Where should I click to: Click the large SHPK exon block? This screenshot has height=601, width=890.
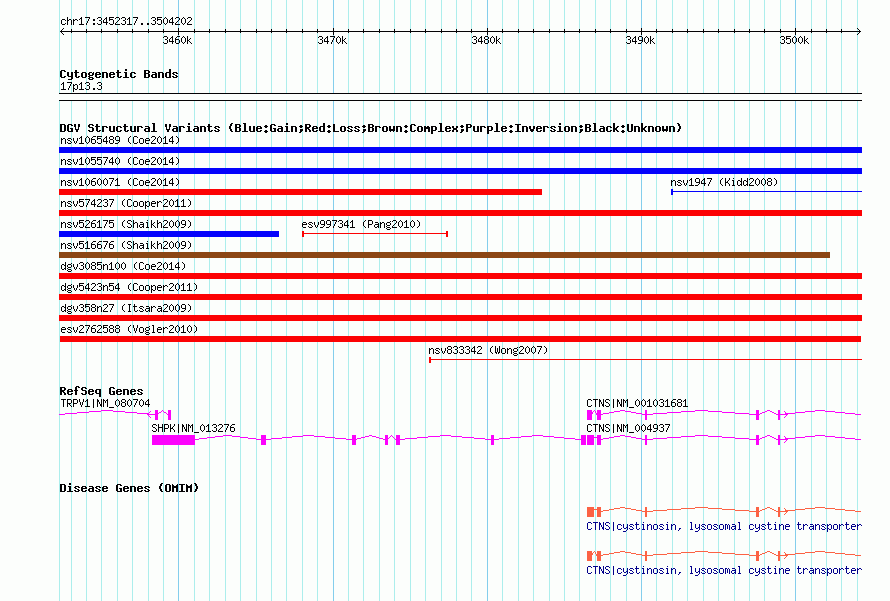(x=173, y=440)
